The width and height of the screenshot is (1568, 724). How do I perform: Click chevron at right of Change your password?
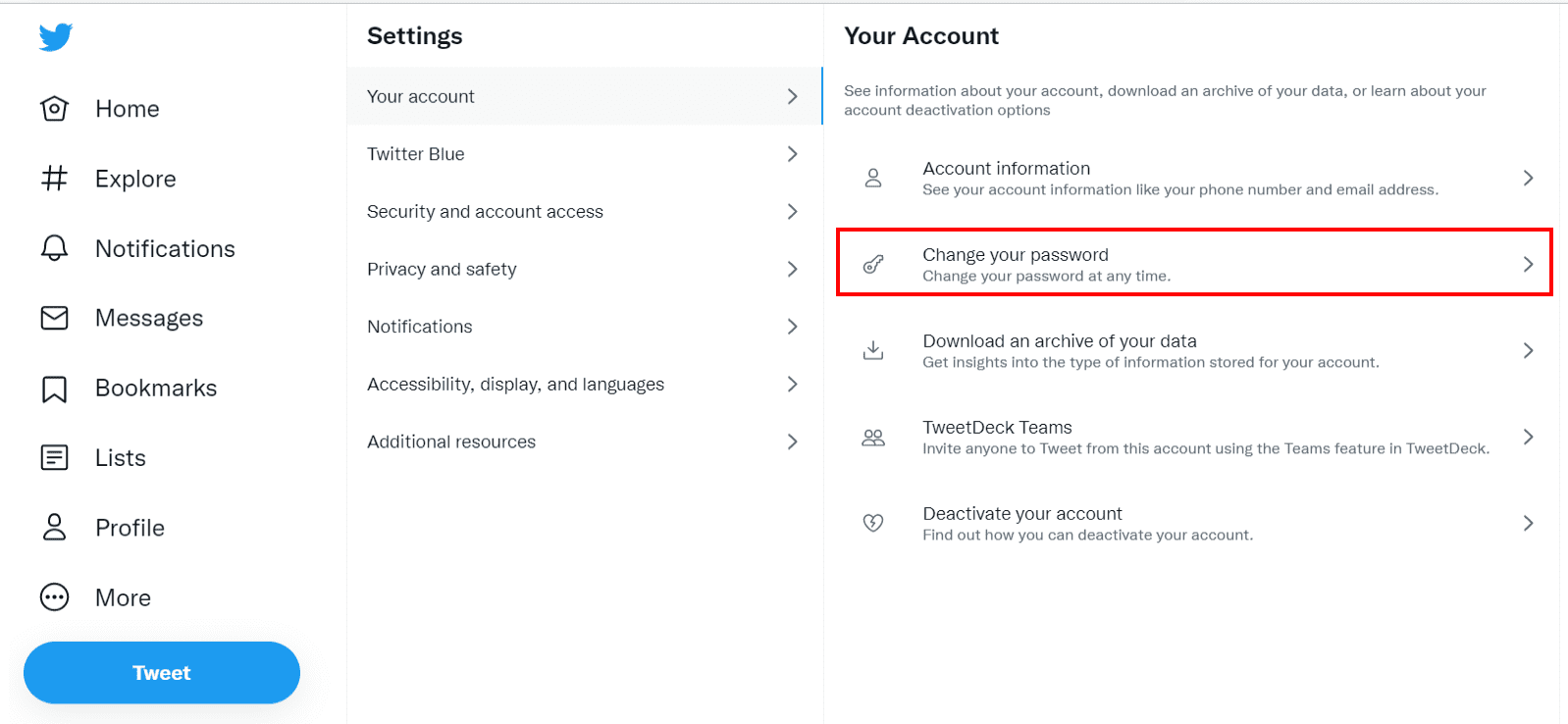point(1528,264)
